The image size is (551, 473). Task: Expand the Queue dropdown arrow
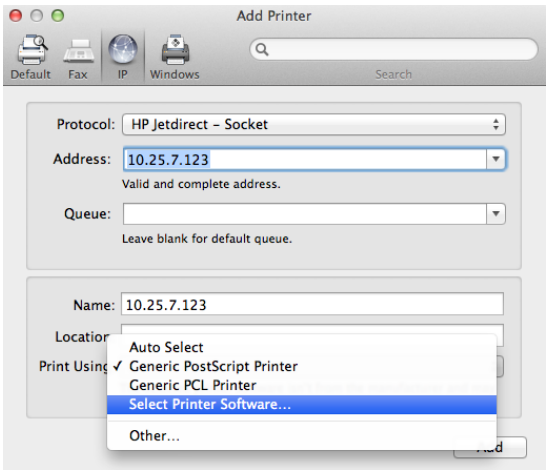(496, 214)
